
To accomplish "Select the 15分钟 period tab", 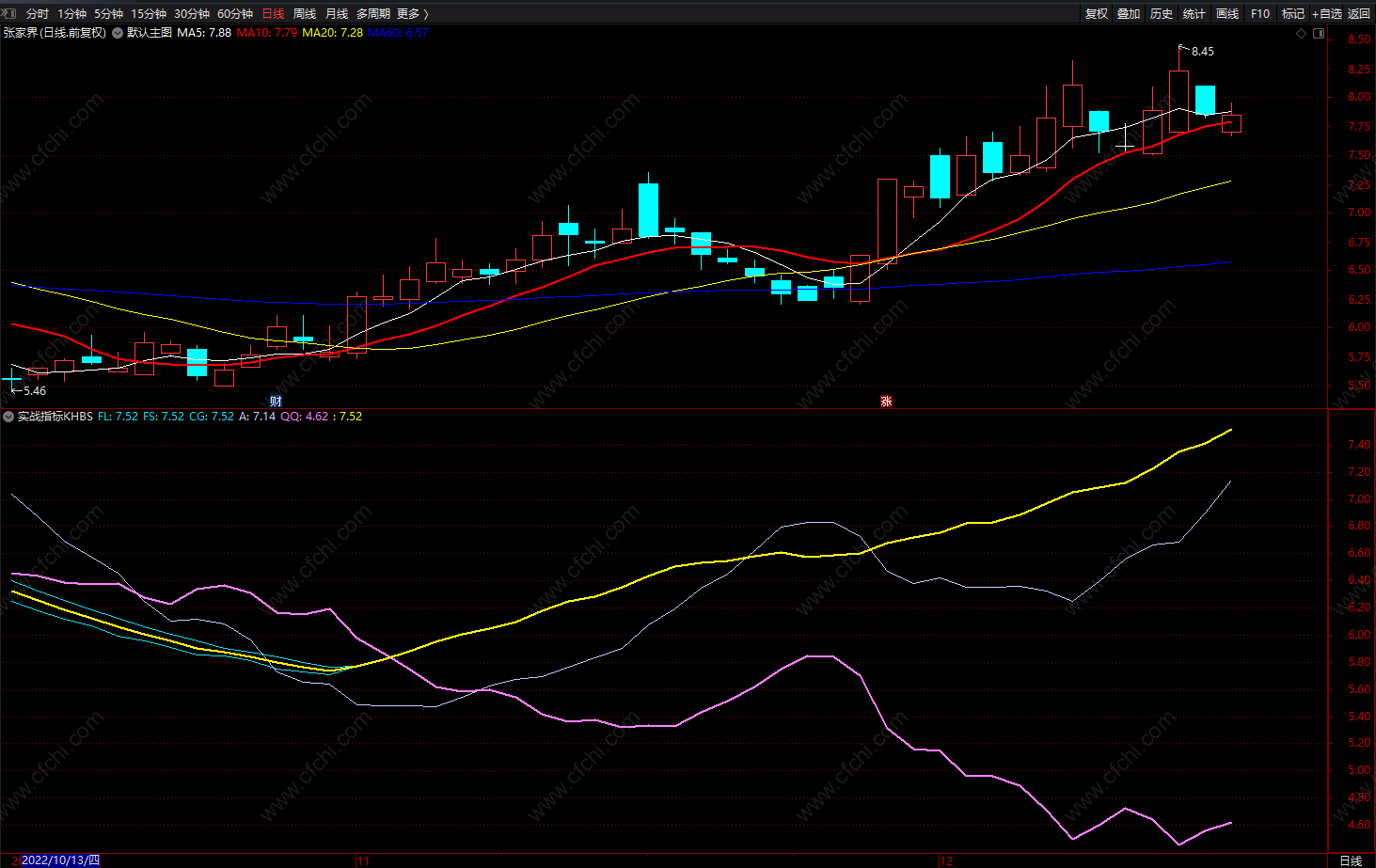I will [x=149, y=14].
